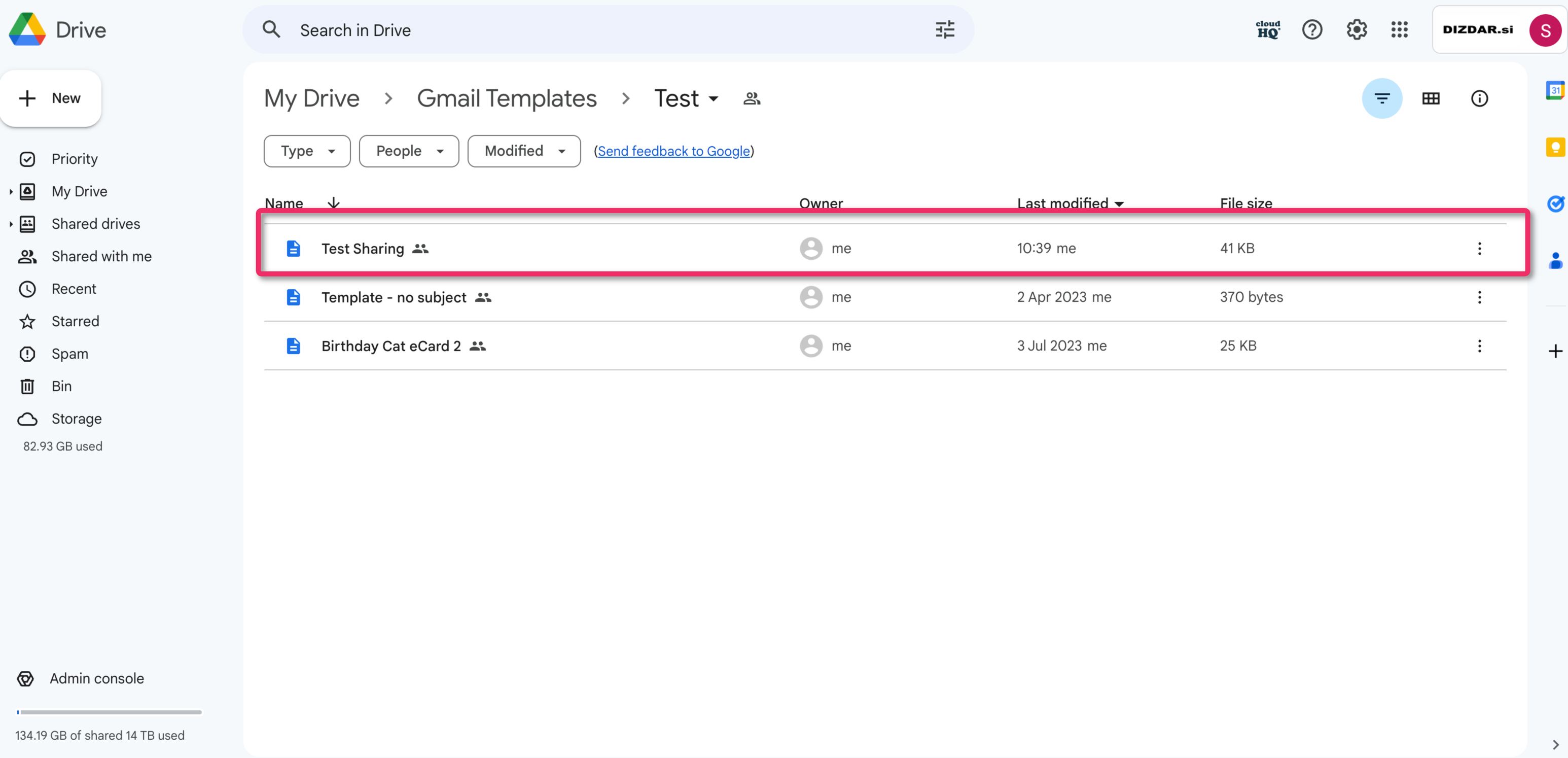
Task: Click the Owner column header
Action: 821,203
